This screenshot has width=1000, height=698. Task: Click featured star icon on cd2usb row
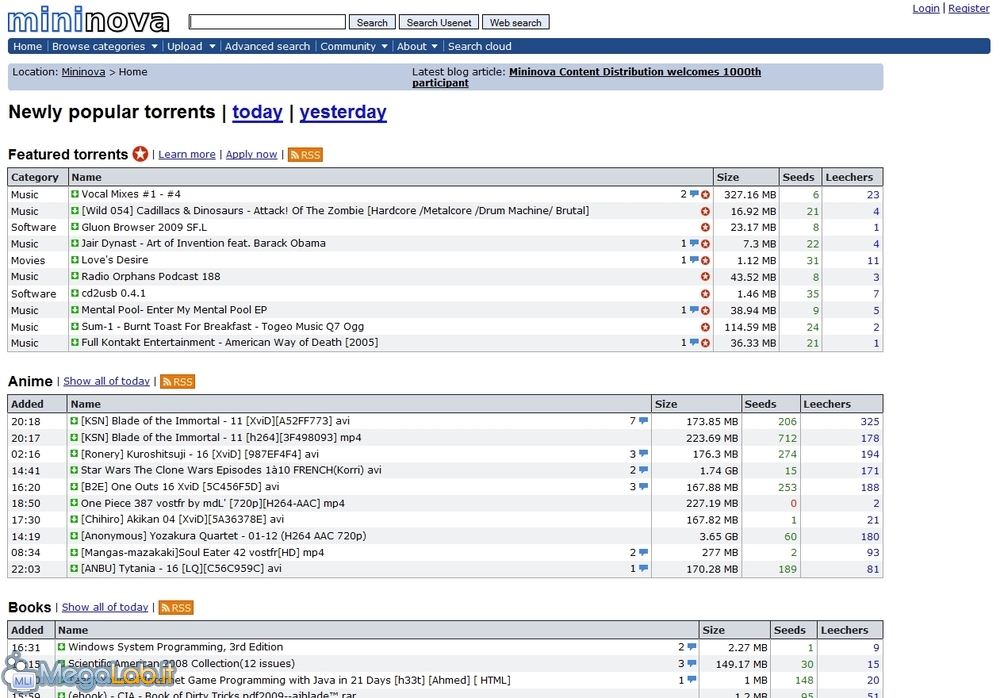[705, 293]
